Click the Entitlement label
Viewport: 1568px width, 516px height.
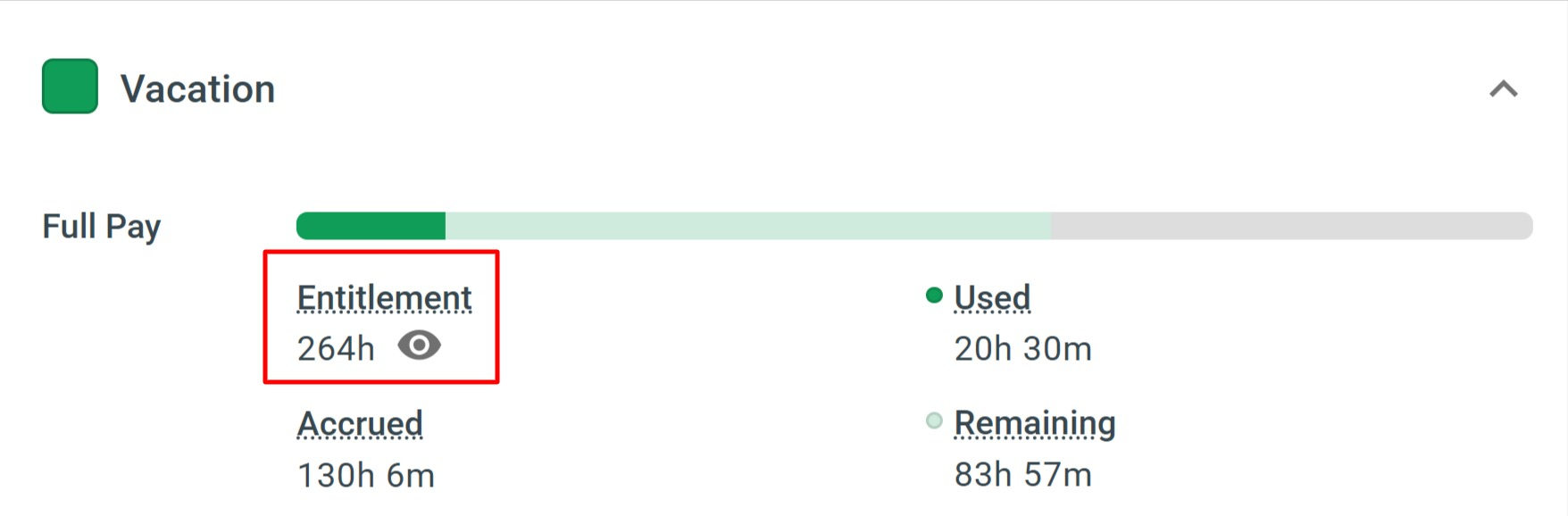coord(384,298)
